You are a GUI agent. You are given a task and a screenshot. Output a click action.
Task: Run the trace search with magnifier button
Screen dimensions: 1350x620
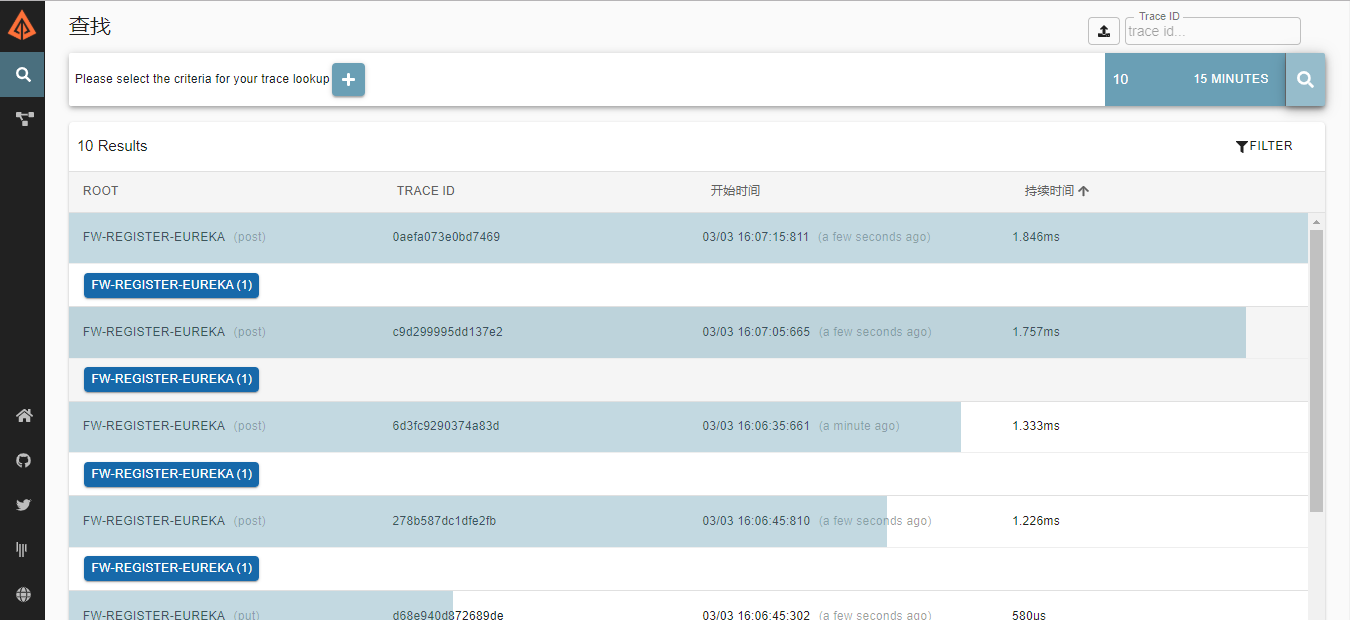click(1305, 80)
